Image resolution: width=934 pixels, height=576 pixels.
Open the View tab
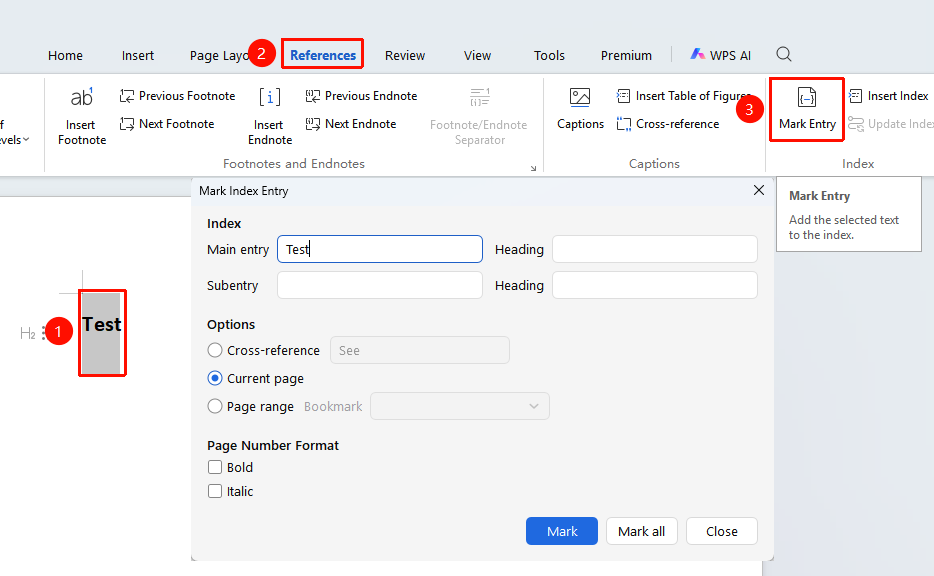(478, 55)
